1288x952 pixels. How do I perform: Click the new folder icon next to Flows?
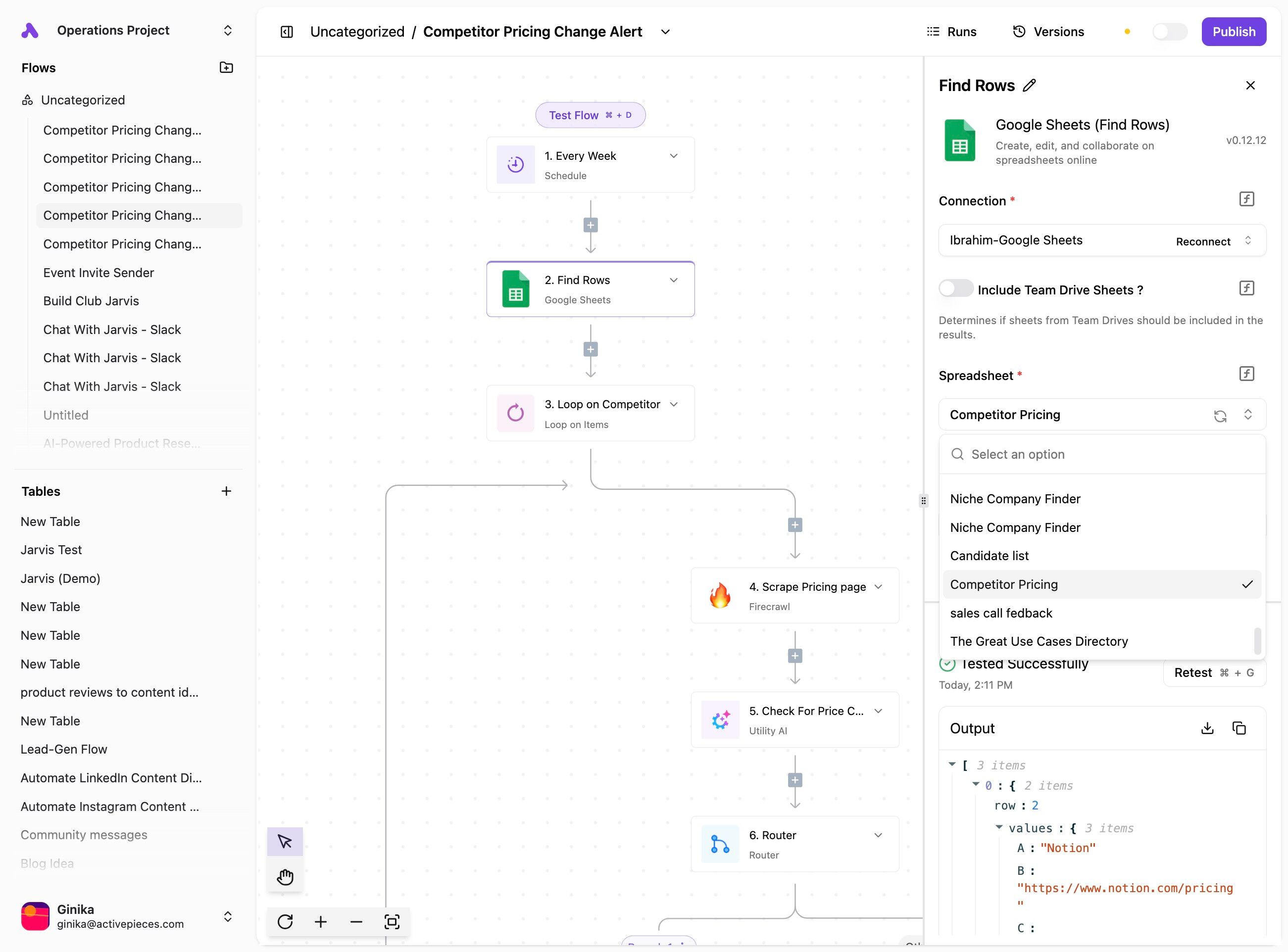coord(226,68)
